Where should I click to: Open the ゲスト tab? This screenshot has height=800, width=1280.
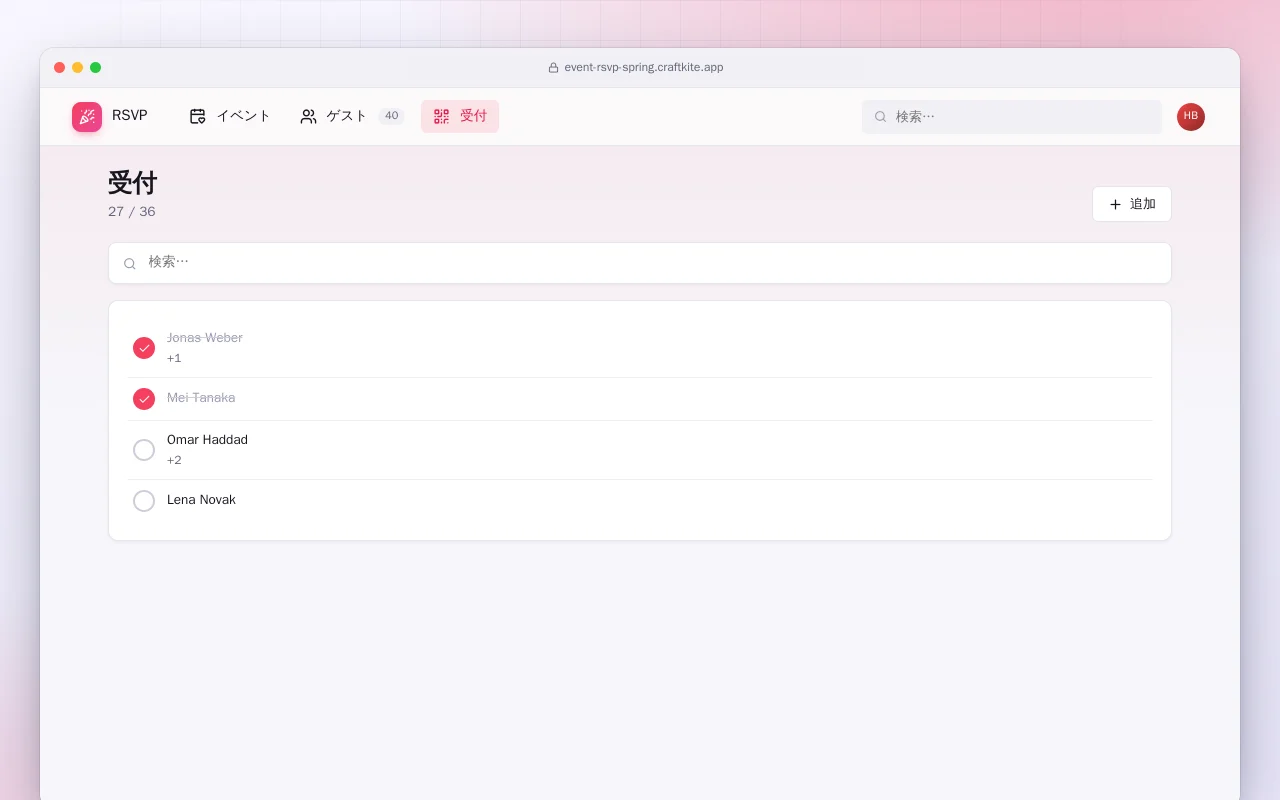pos(352,116)
